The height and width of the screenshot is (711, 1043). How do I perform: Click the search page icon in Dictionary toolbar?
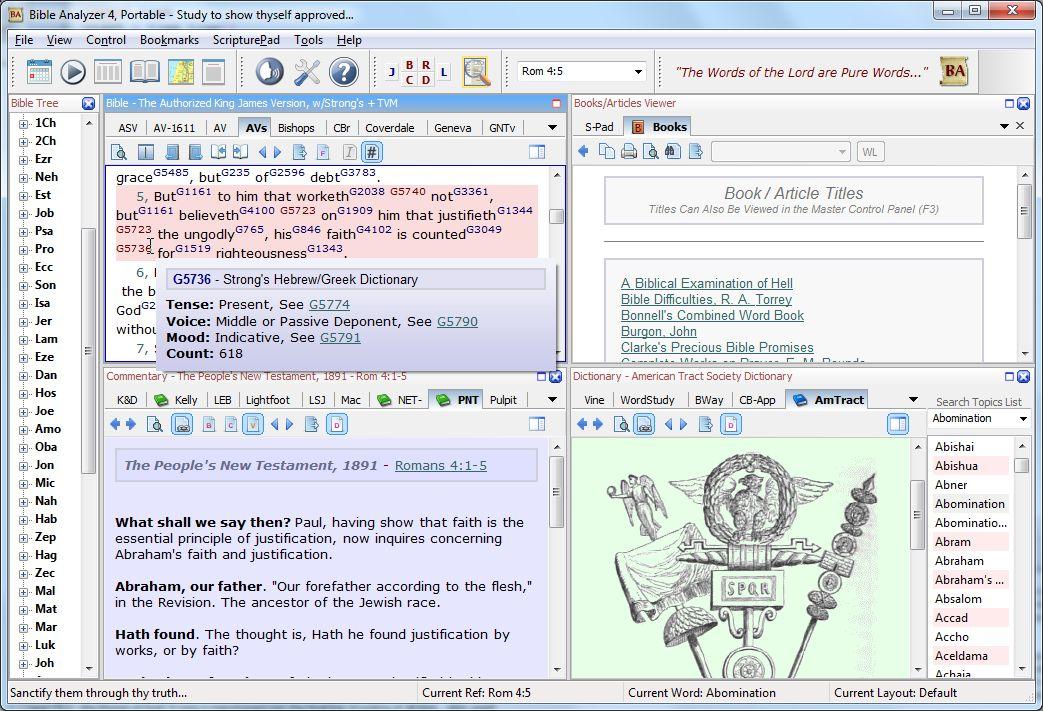click(621, 424)
